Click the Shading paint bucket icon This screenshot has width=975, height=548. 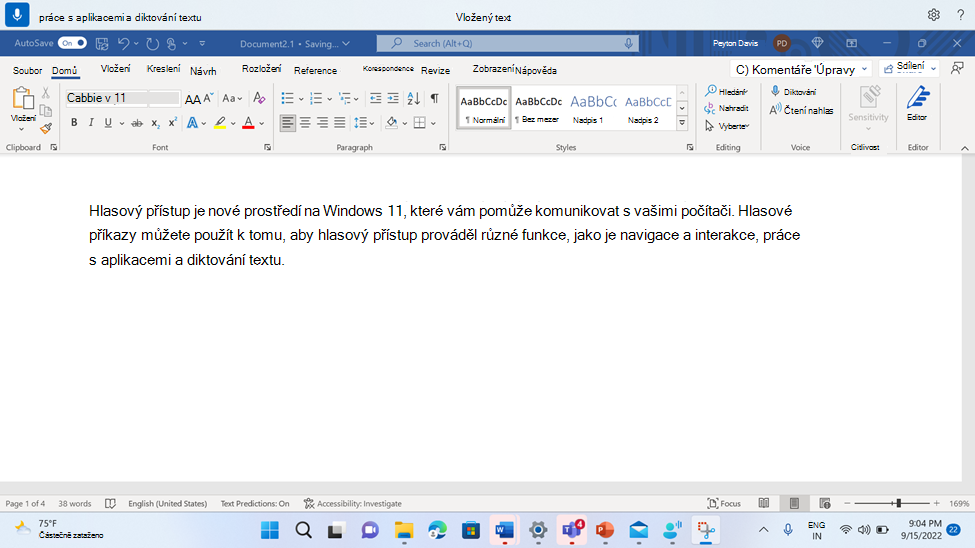click(x=391, y=123)
